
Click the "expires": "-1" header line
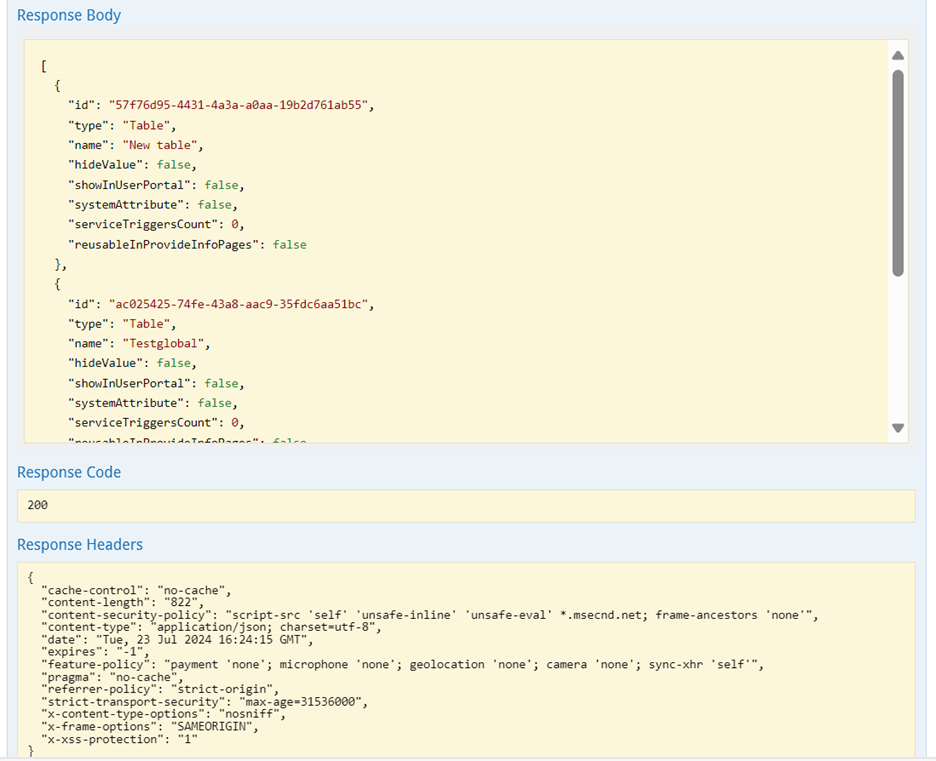click(95, 652)
